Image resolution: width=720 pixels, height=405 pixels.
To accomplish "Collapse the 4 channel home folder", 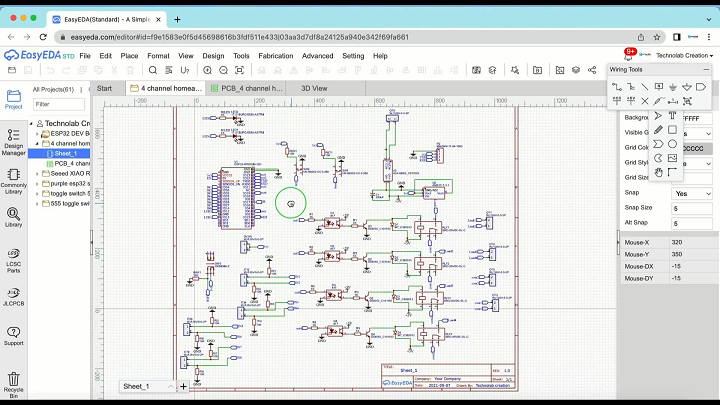I will tap(37, 144).
